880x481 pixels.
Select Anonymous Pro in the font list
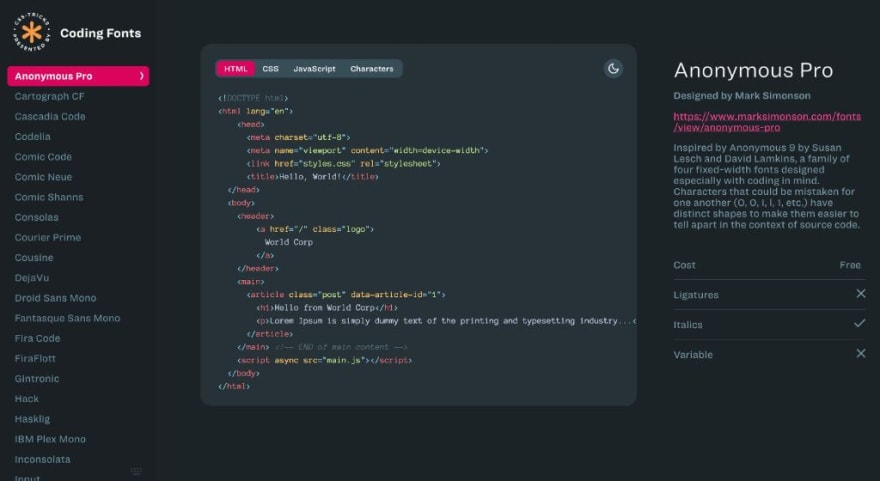pyautogui.click(x=78, y=76)
